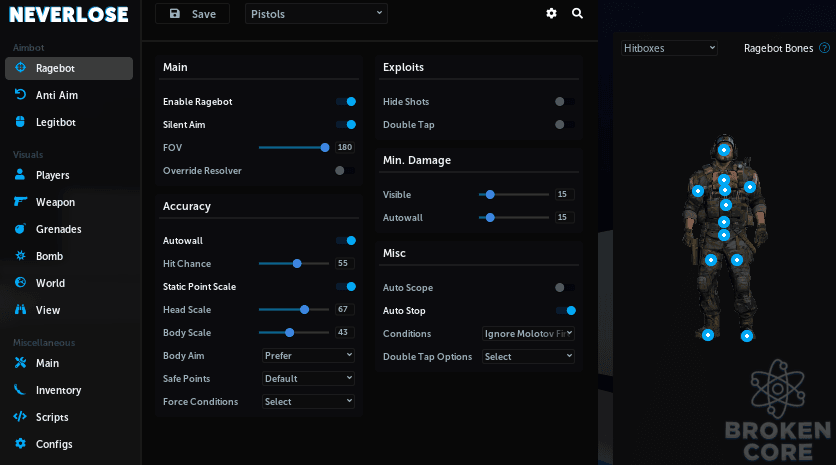Toggle the left-side arm hitbox point
This screenshot has height=465, width=836.
[698, 191]
